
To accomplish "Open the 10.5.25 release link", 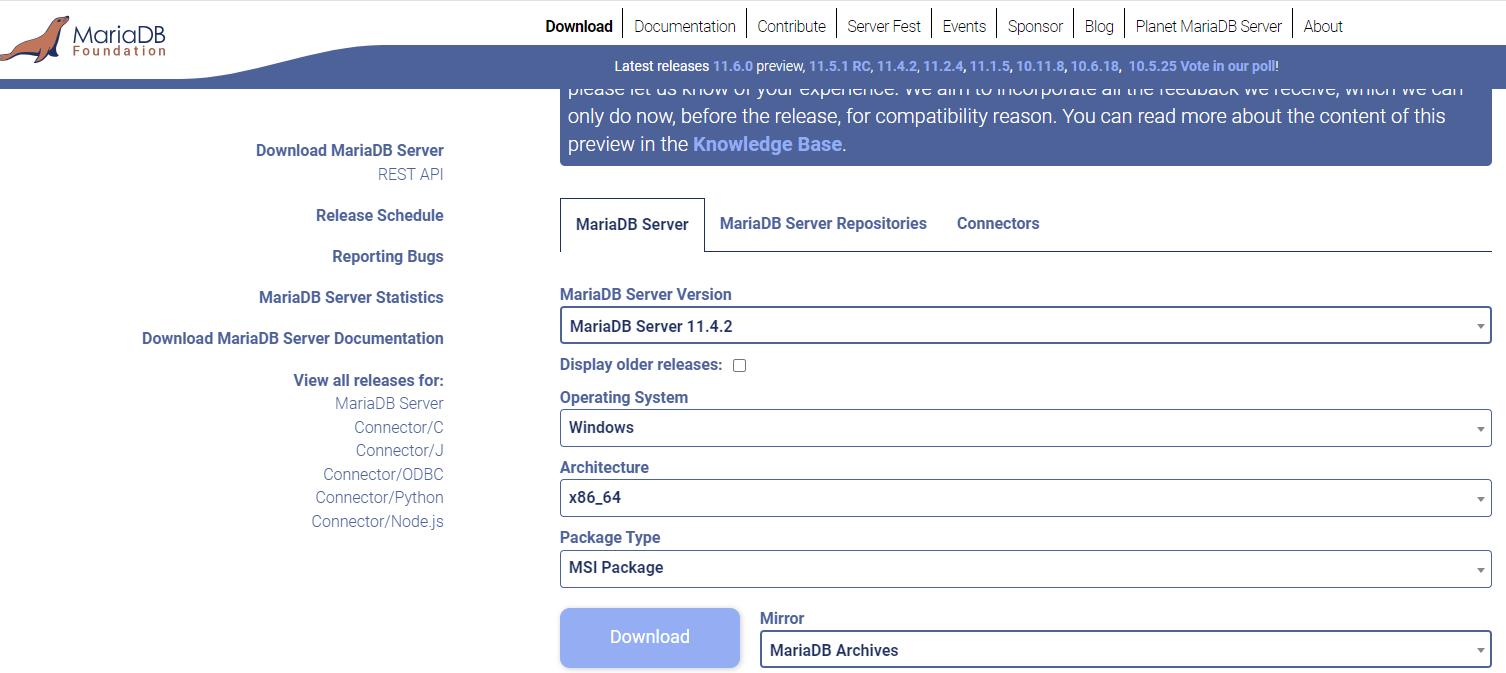I will coord(1152,66).
